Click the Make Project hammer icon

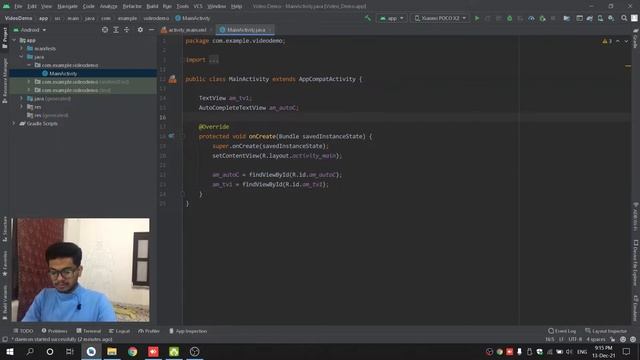(x=368, y=18)
